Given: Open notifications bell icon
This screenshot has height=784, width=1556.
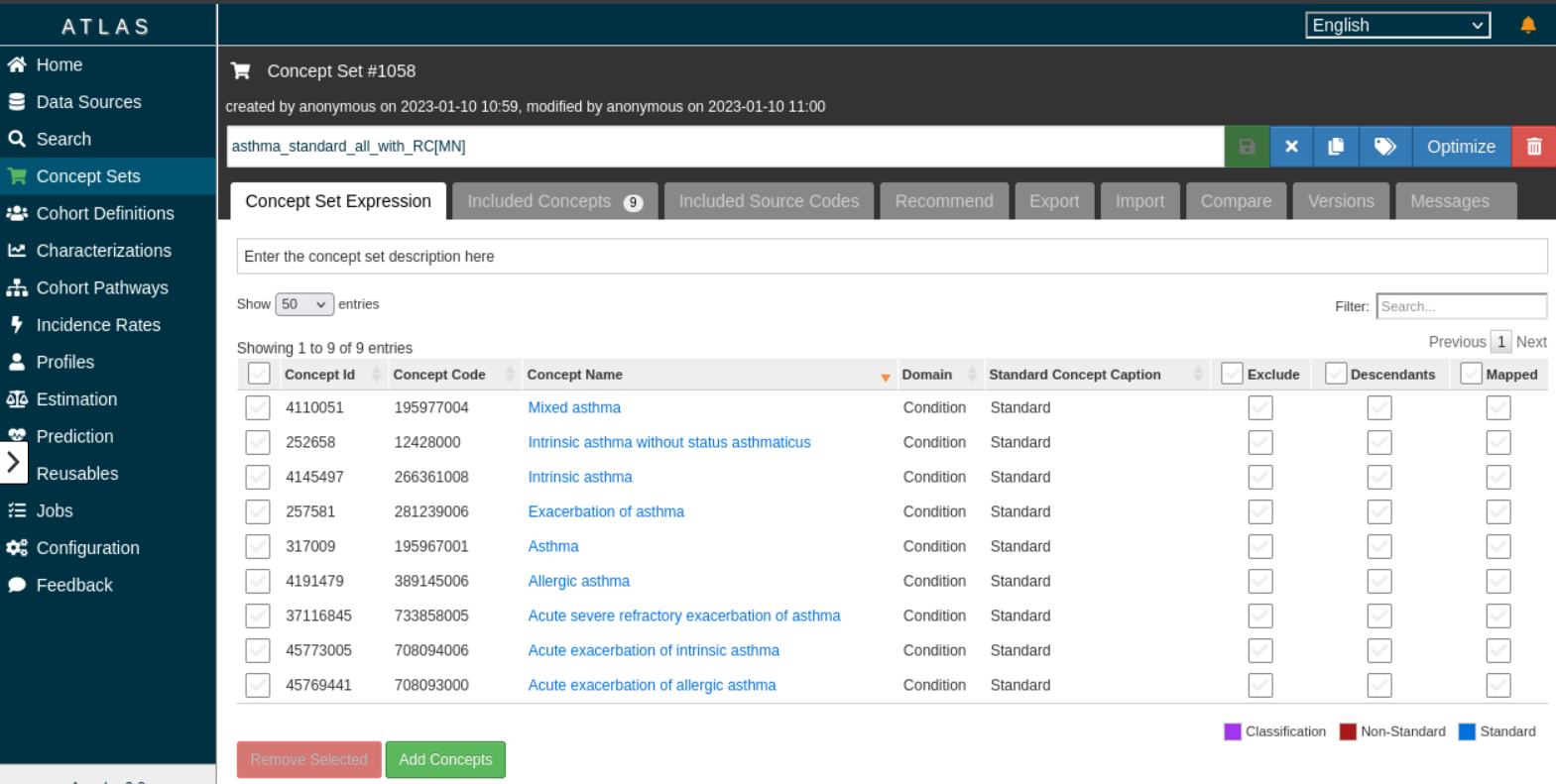Looking at the screenshot, I should pos(1527,25).
